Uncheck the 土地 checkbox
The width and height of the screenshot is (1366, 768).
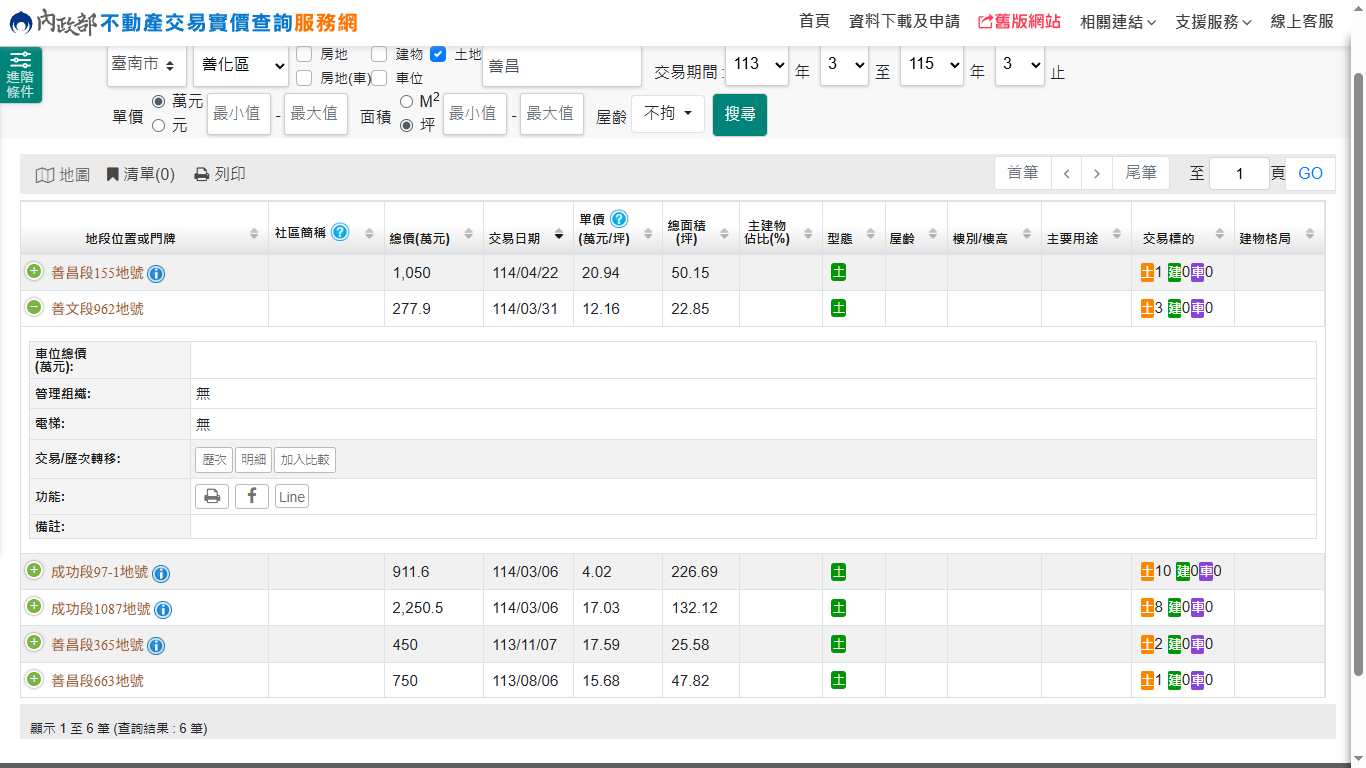[438, 55]
